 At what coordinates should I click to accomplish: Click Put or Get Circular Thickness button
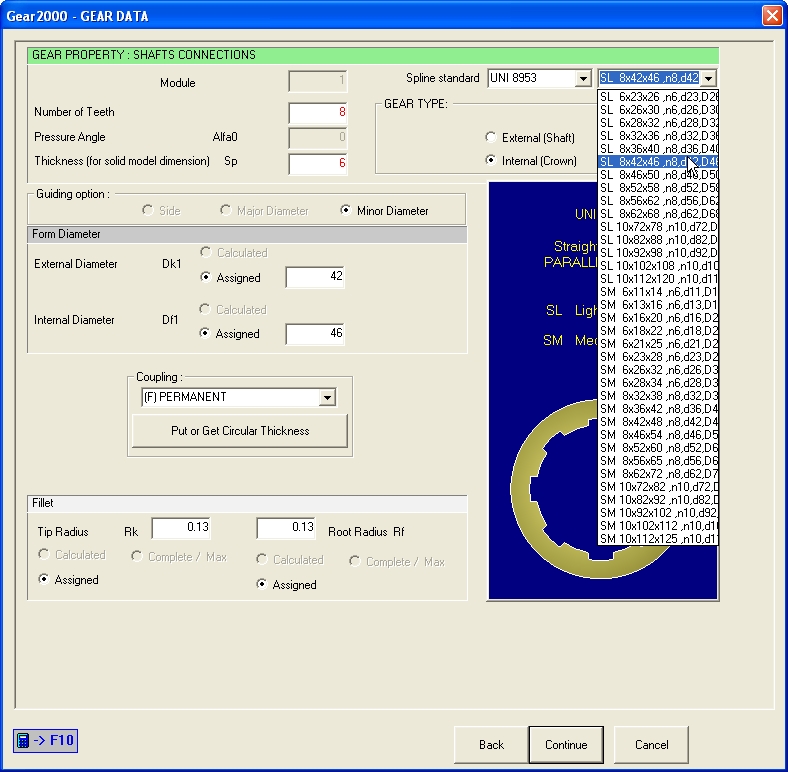coord(240,431)
